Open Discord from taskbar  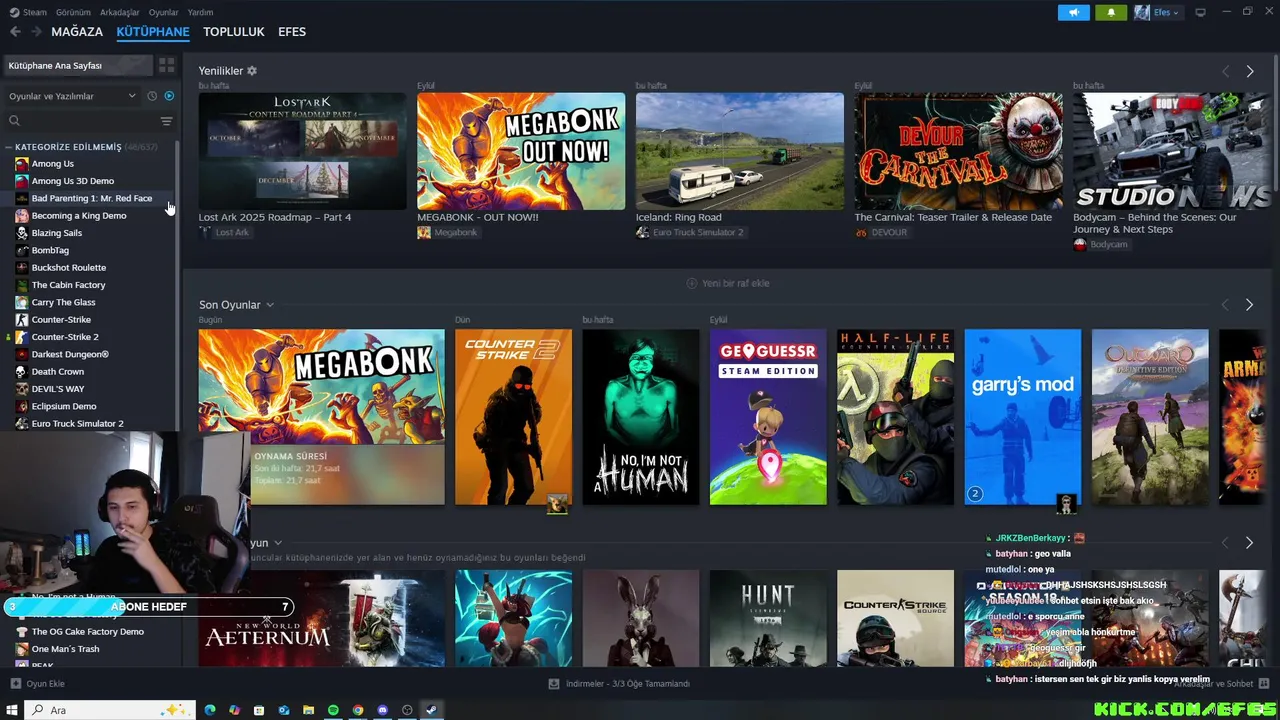tap(382, 710)
